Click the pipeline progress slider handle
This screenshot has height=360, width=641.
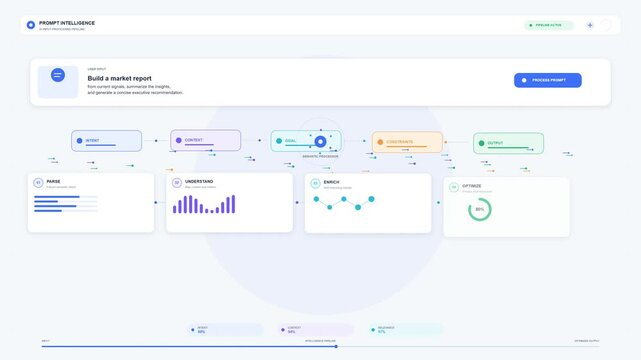(x=336, y=347)
